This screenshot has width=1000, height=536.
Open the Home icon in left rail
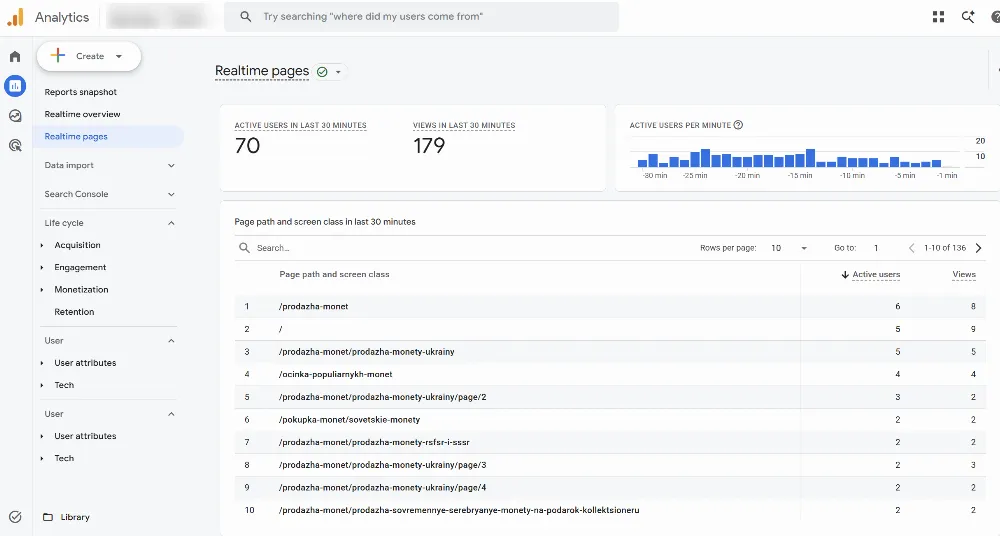(15, 56)
